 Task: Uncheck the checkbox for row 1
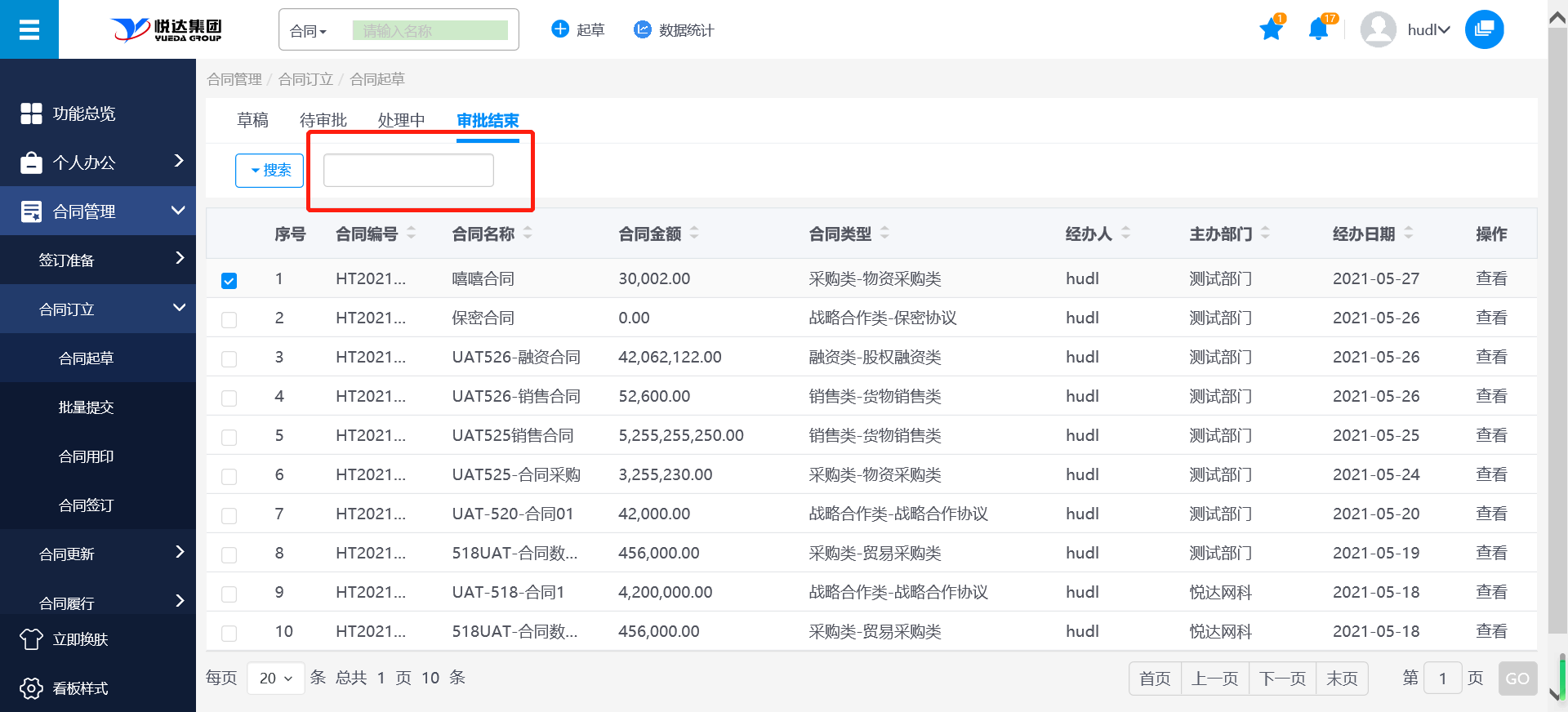coord(229,281)
